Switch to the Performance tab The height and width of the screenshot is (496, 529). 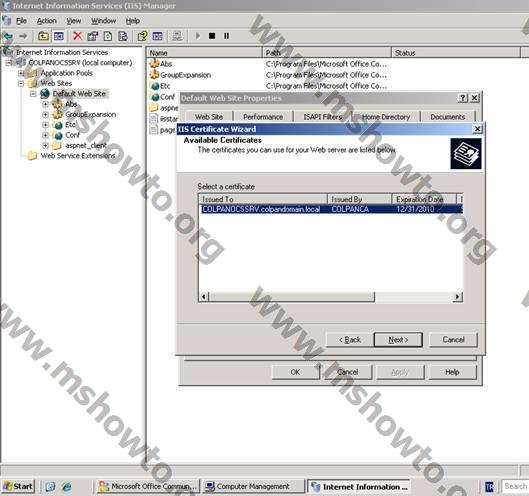[x=263, y=117]
